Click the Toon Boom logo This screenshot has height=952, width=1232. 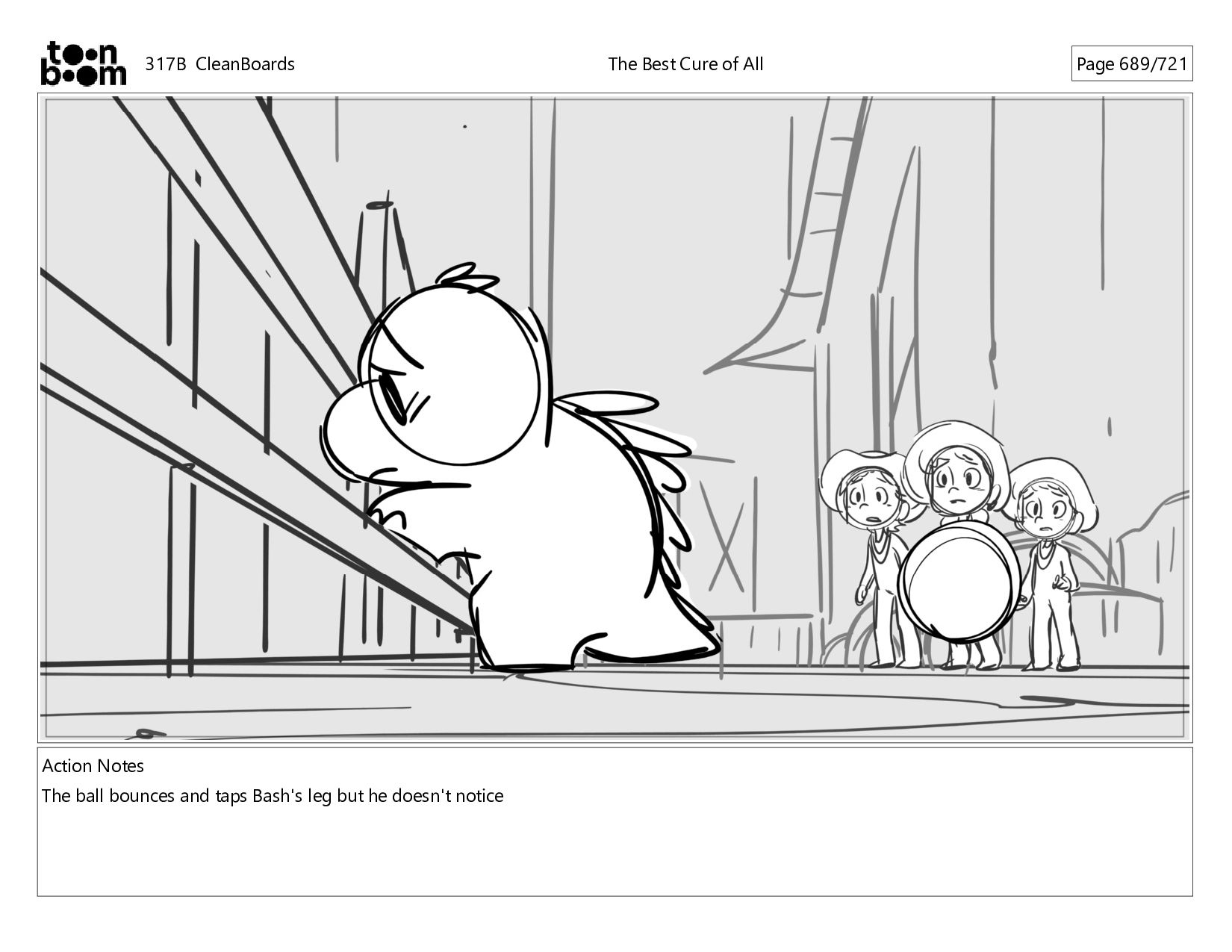(x=83, y=63)
